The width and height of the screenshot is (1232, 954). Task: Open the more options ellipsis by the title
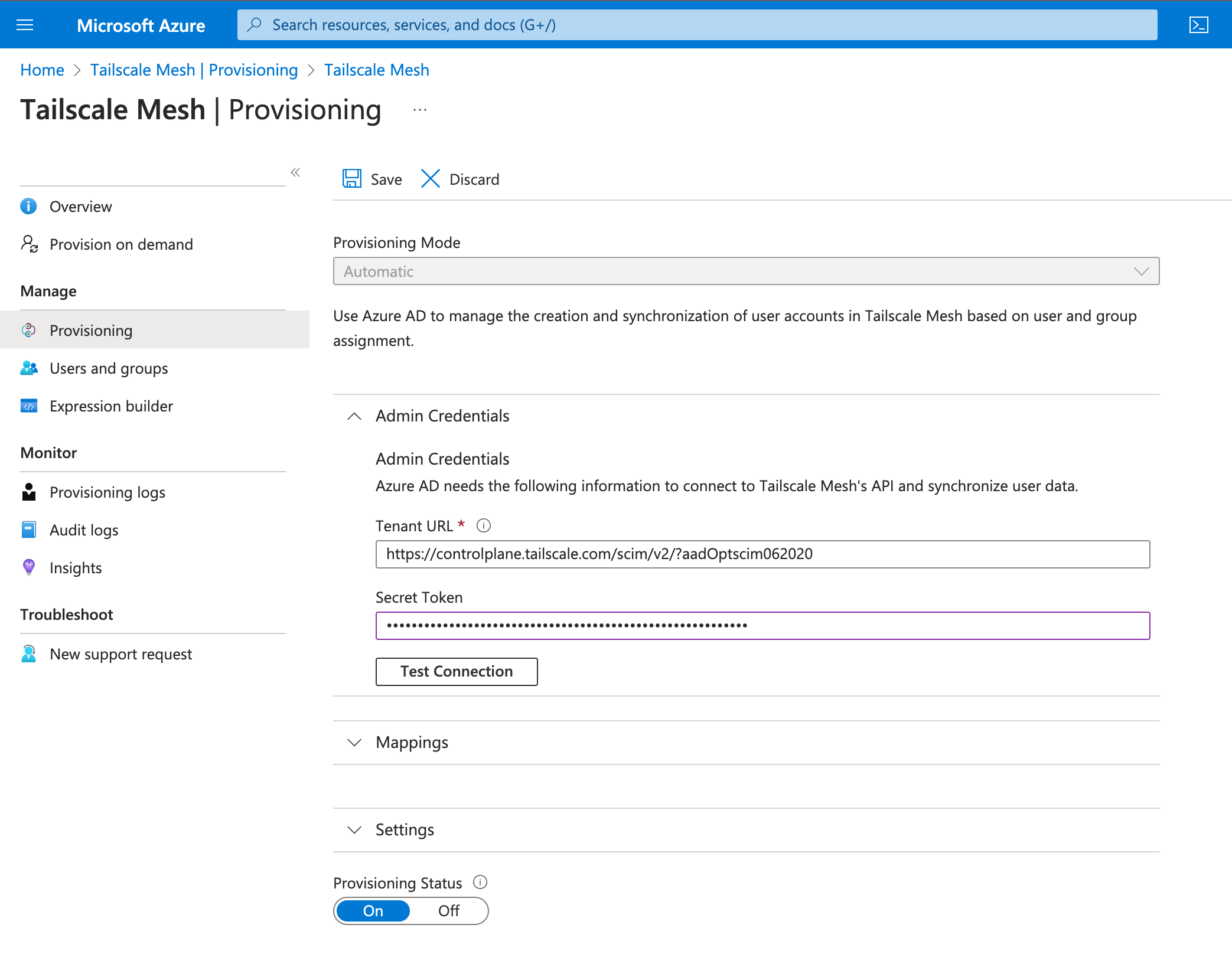tap(420, 110)
